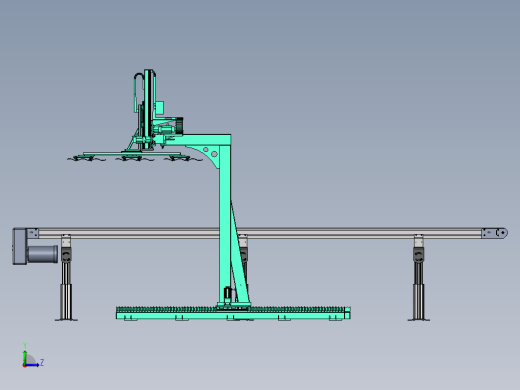Select the long horizontal conveyor beam
Screen dimensions: 520x390
click(260, 233)
